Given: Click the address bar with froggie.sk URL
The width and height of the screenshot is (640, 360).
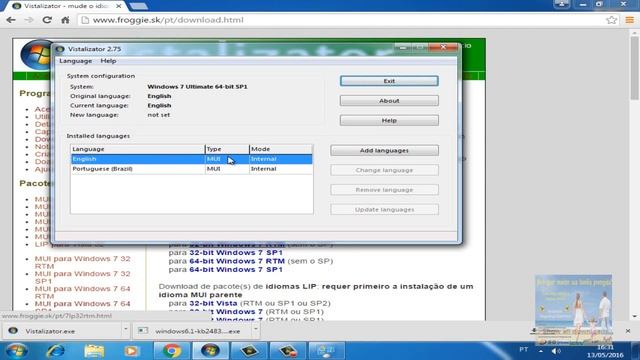Looking at the screenshot, I should coord(343,20).
